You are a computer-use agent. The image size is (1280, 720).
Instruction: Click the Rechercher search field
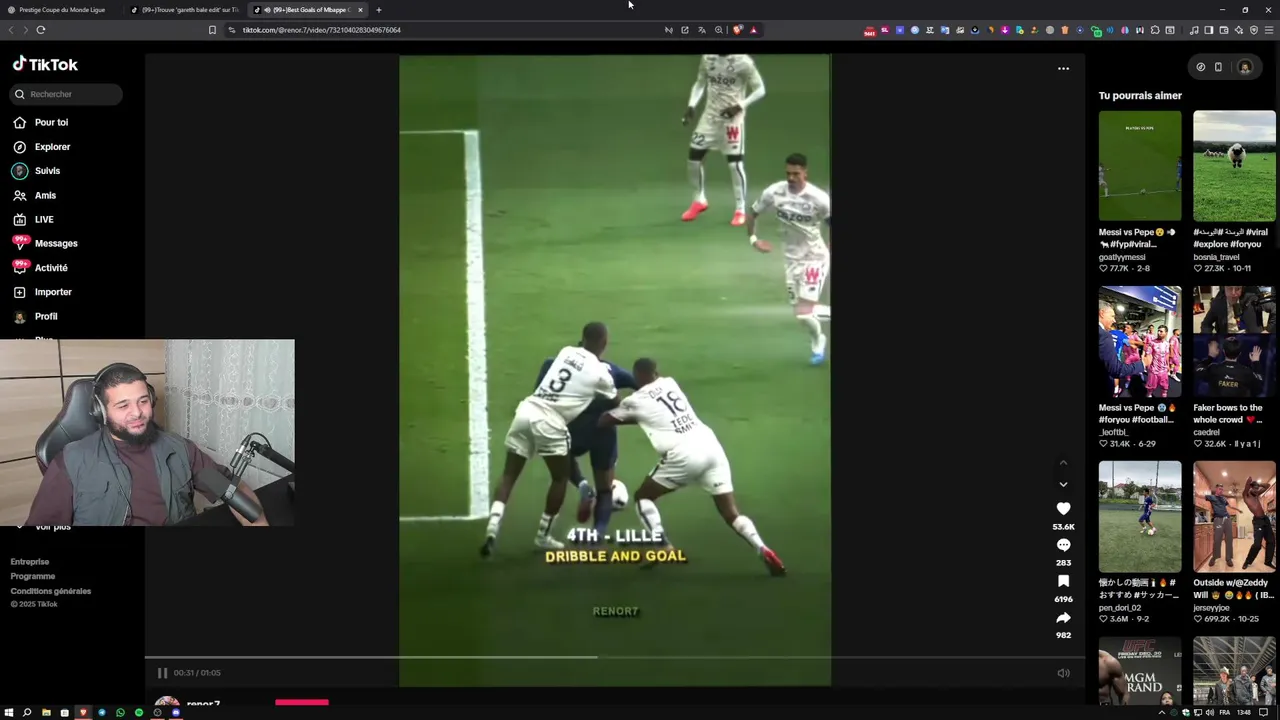67,94
